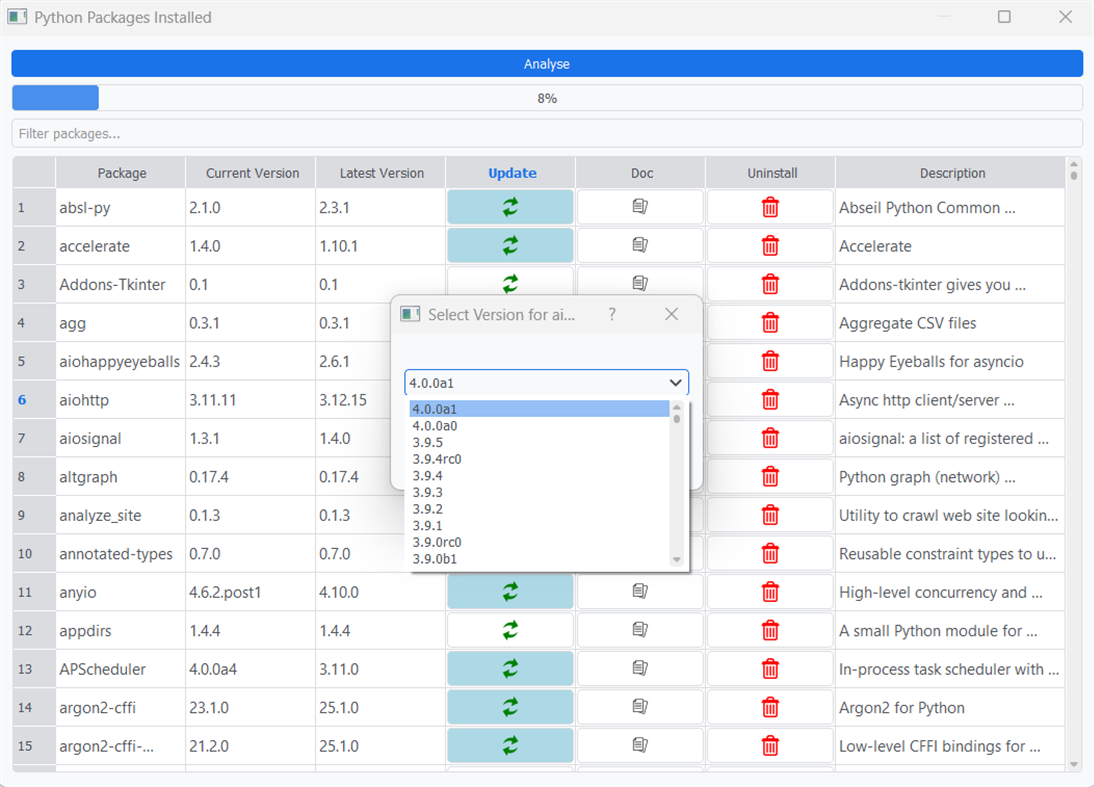1094x787 pixels.
Task: Open documentation for argon2-cffi
Action: pos(640,707)
